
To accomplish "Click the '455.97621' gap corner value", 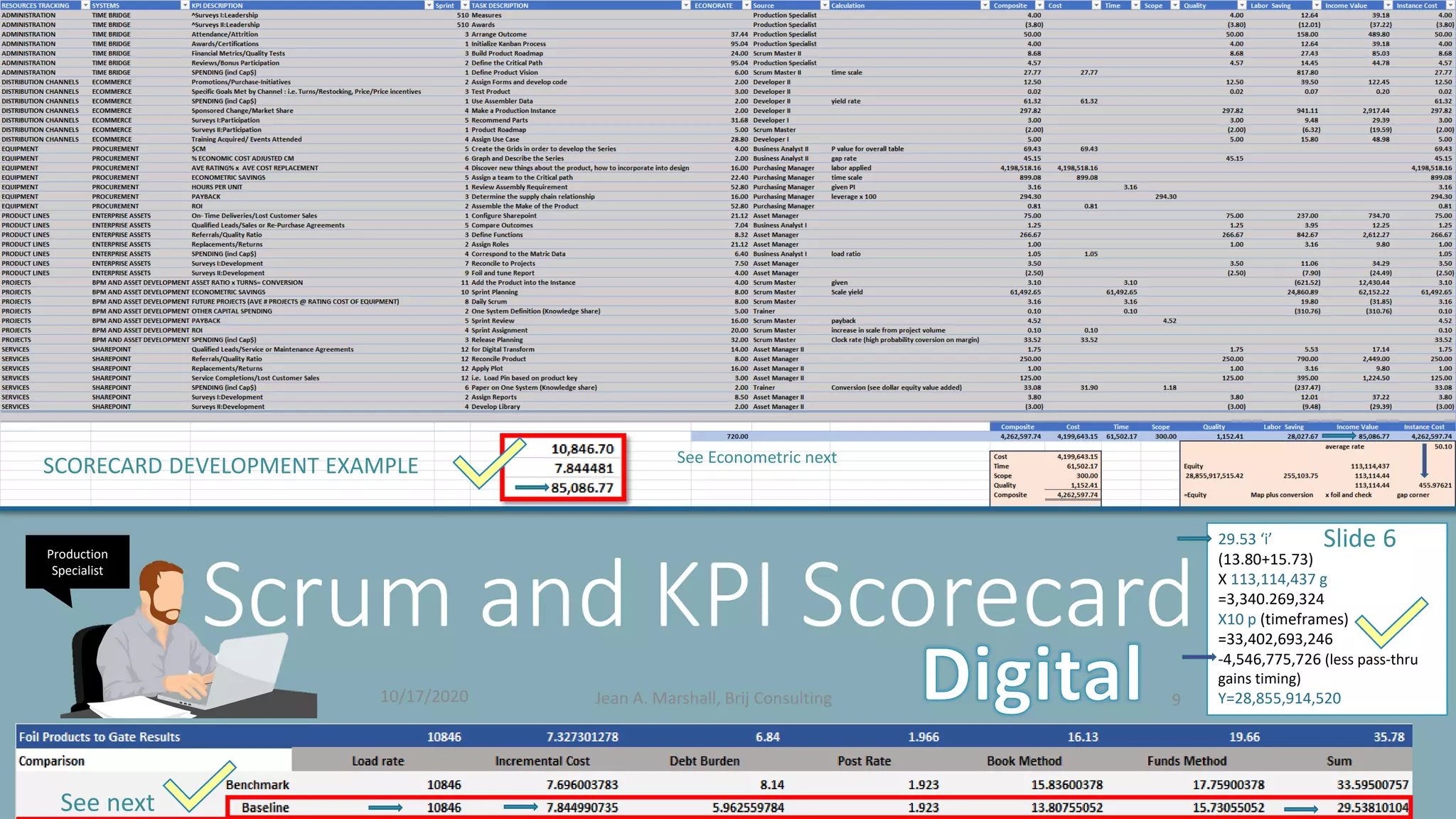I will 1435,485.
